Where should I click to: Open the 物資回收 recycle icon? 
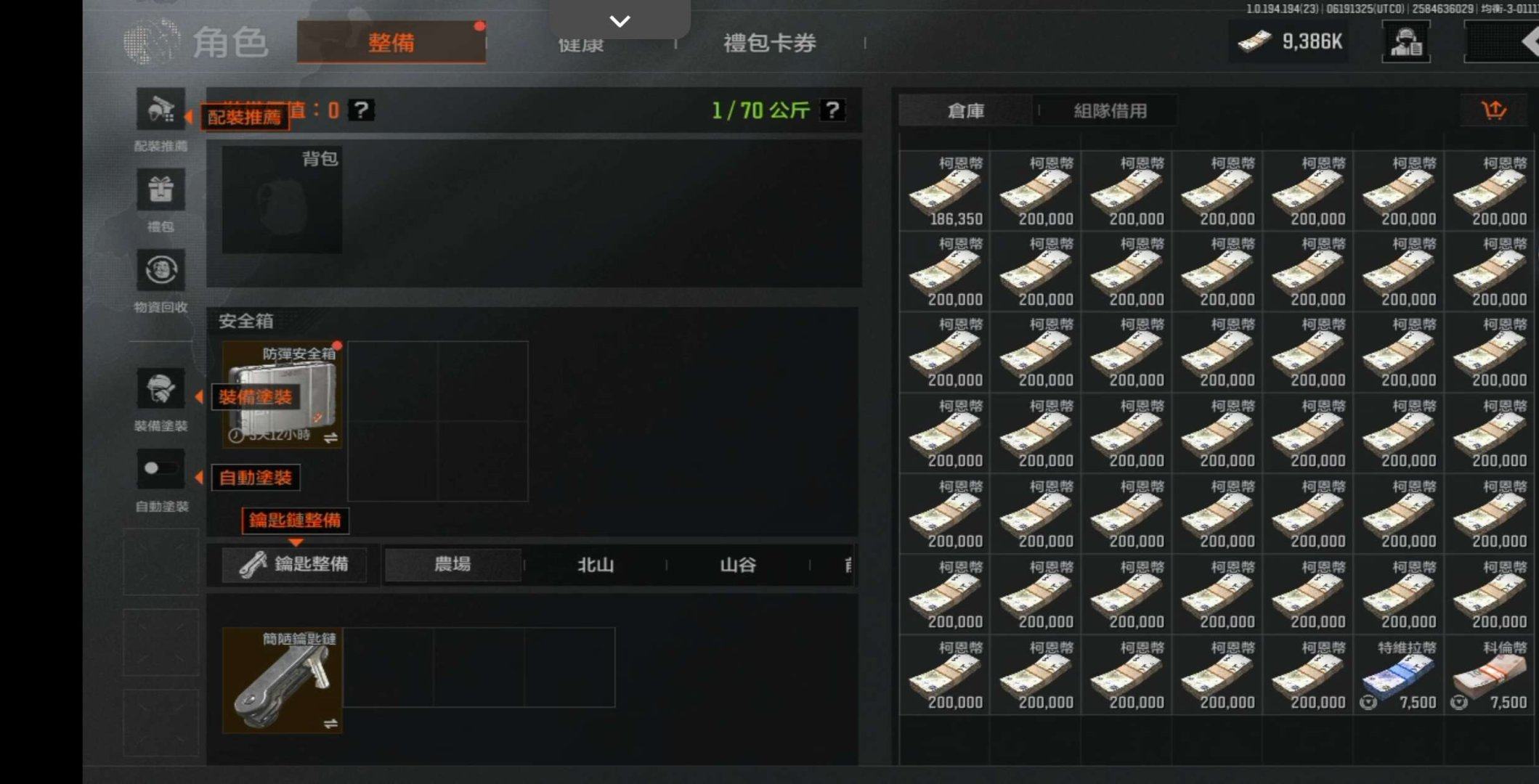tap(161, 271)
